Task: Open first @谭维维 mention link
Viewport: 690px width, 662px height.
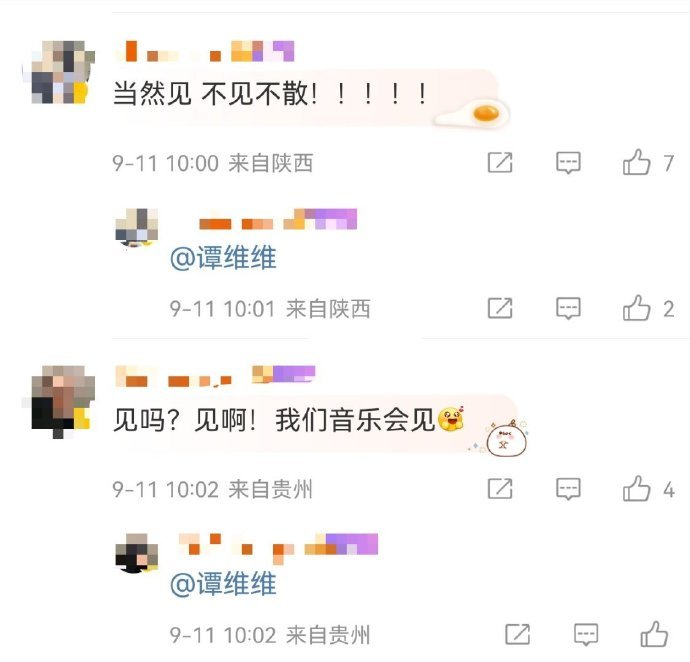Action: pyautogui.click(x=223, y=257)
